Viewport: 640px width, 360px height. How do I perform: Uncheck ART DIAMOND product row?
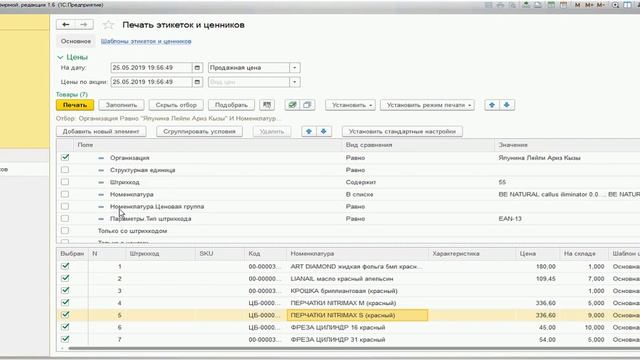coord(65,266)
